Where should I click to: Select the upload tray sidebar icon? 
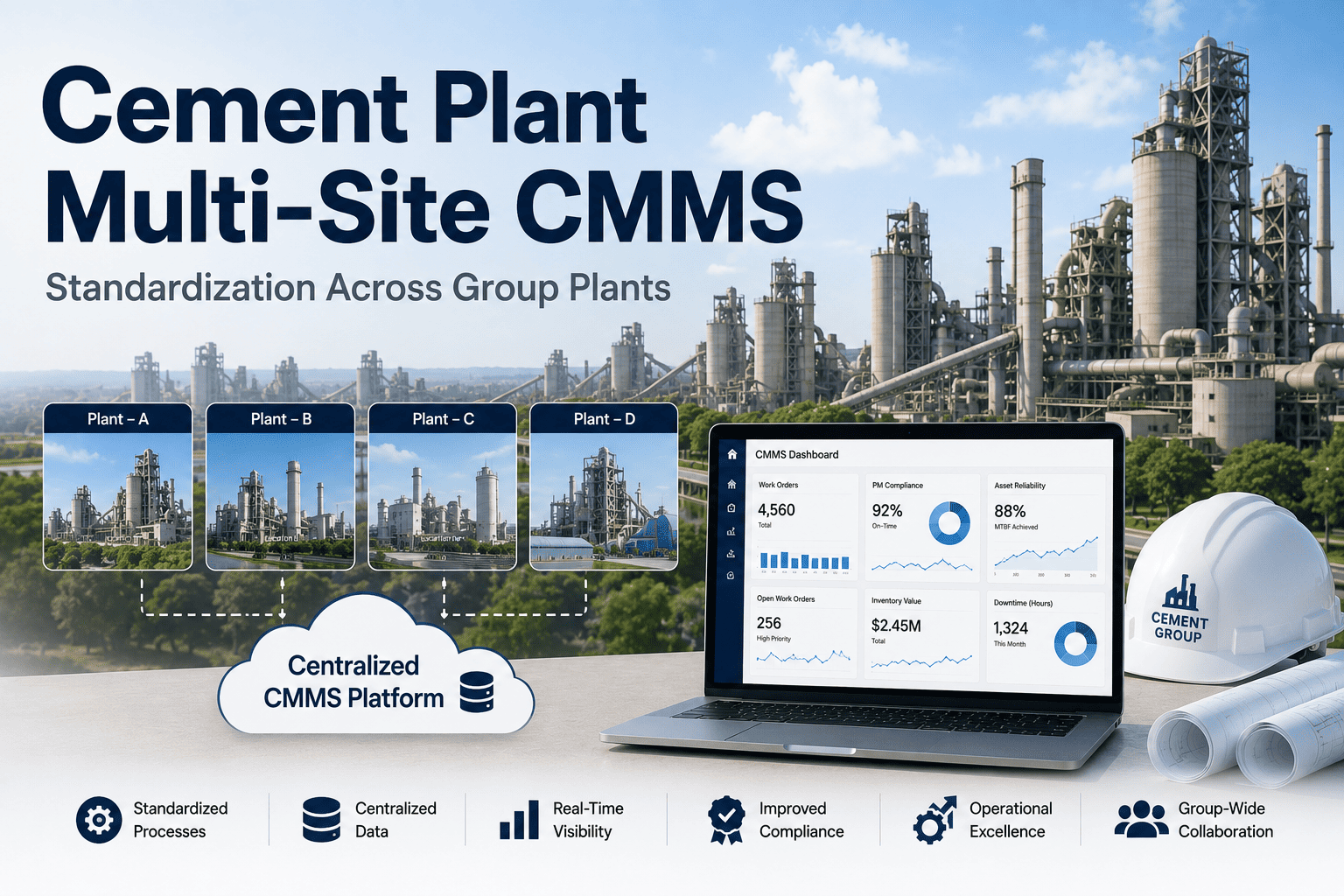731,554
